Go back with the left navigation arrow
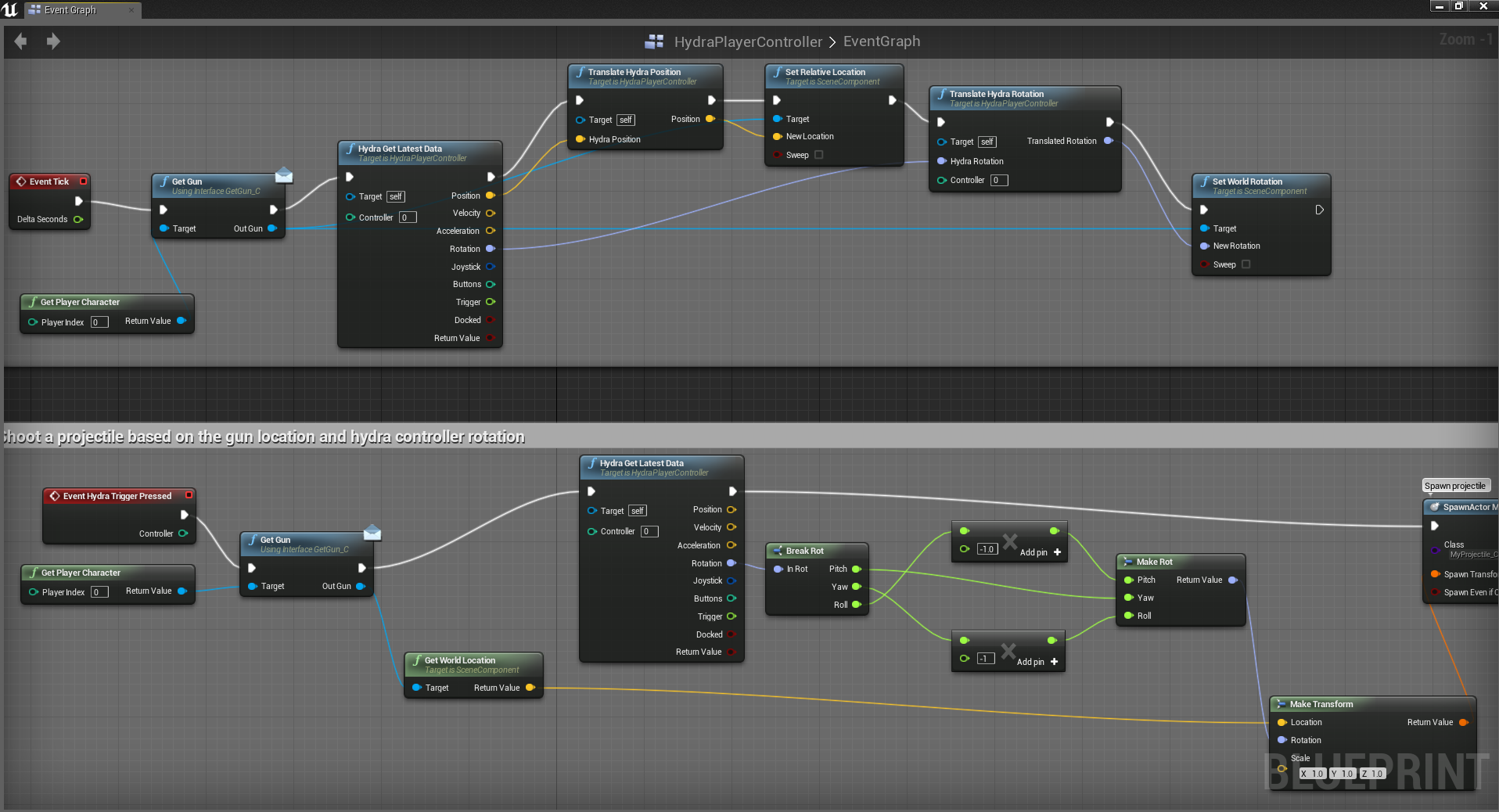The width and height of the screenshot is (1499, 812). tap(21, 41)
